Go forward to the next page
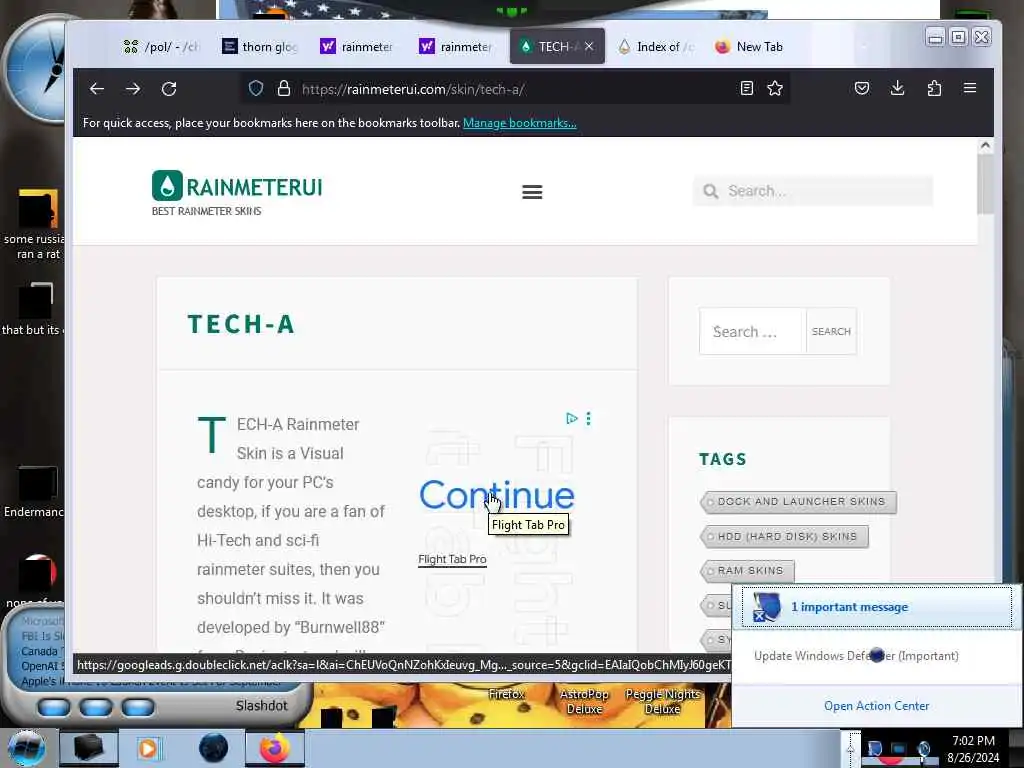Viewport: 1024px width, 768px height. point(133,89)
